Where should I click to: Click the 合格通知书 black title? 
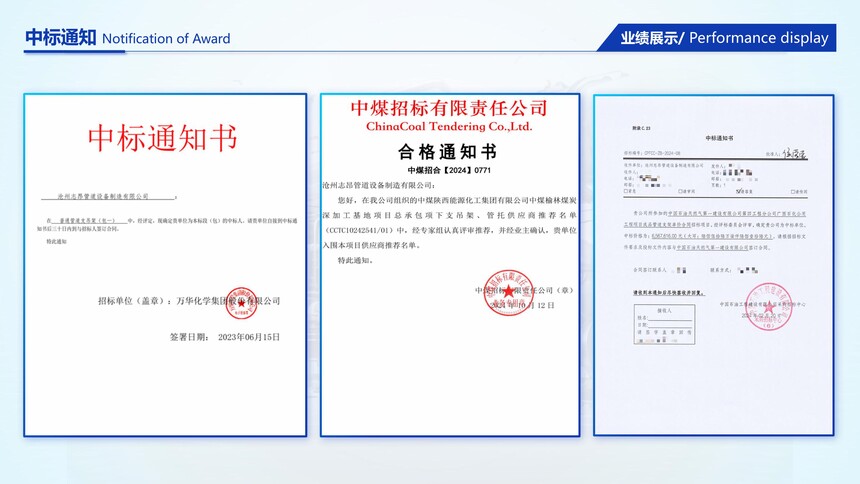(448, 151)
